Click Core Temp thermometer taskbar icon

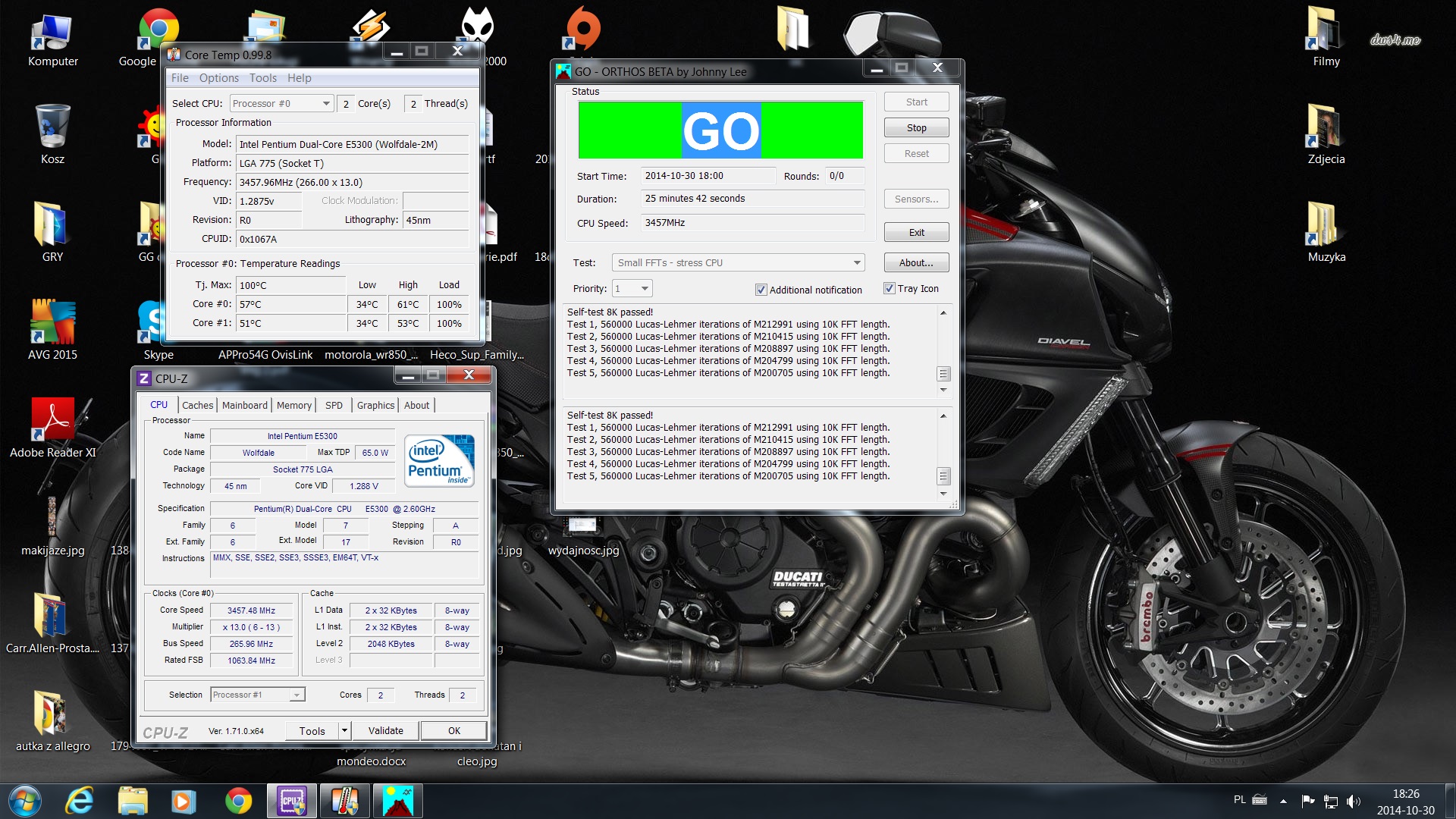pyautogui.click(x=345, y=801)
